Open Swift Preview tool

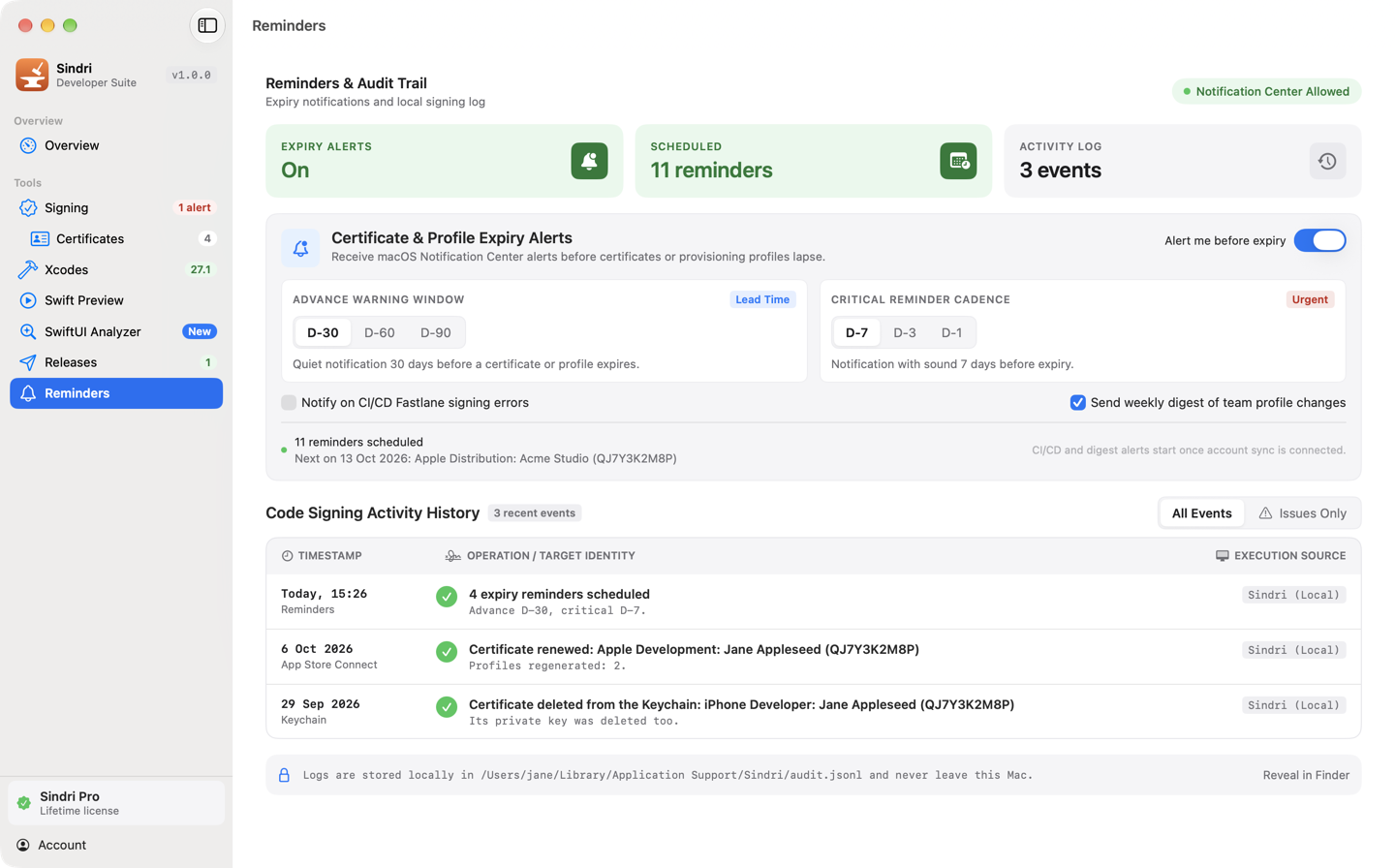(116, 300)
